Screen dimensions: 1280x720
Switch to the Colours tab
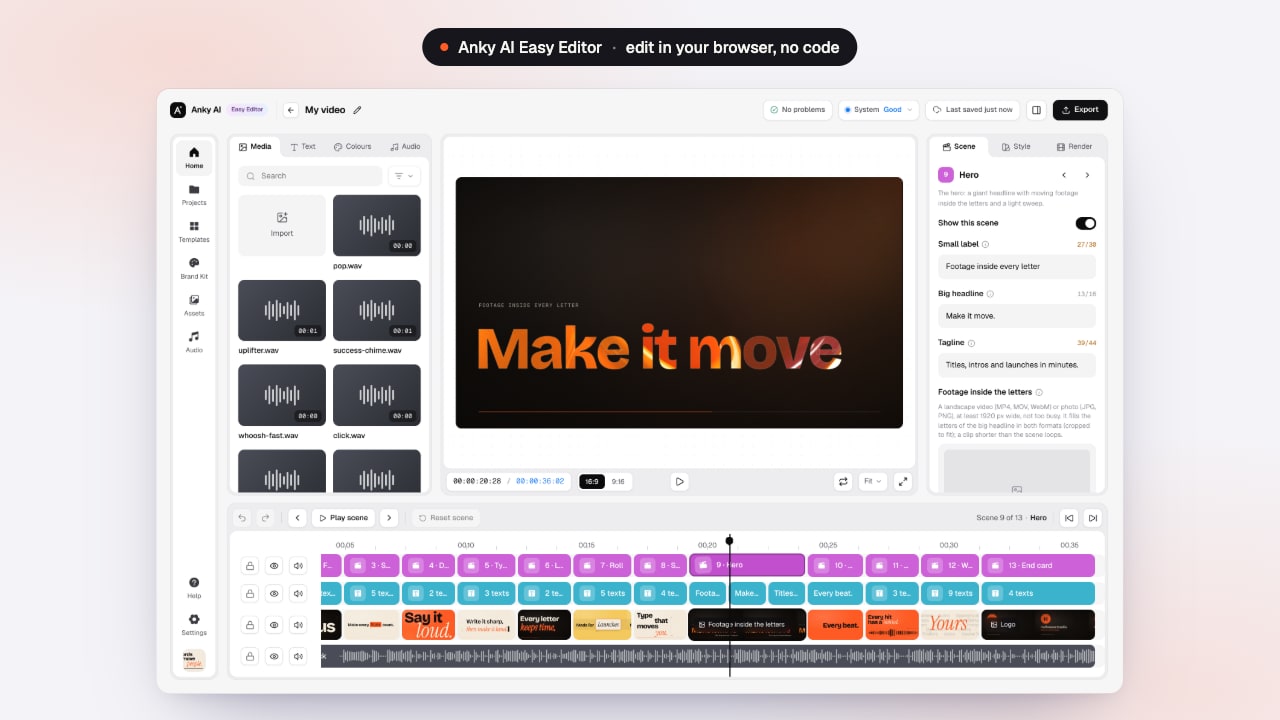point(352,147)
